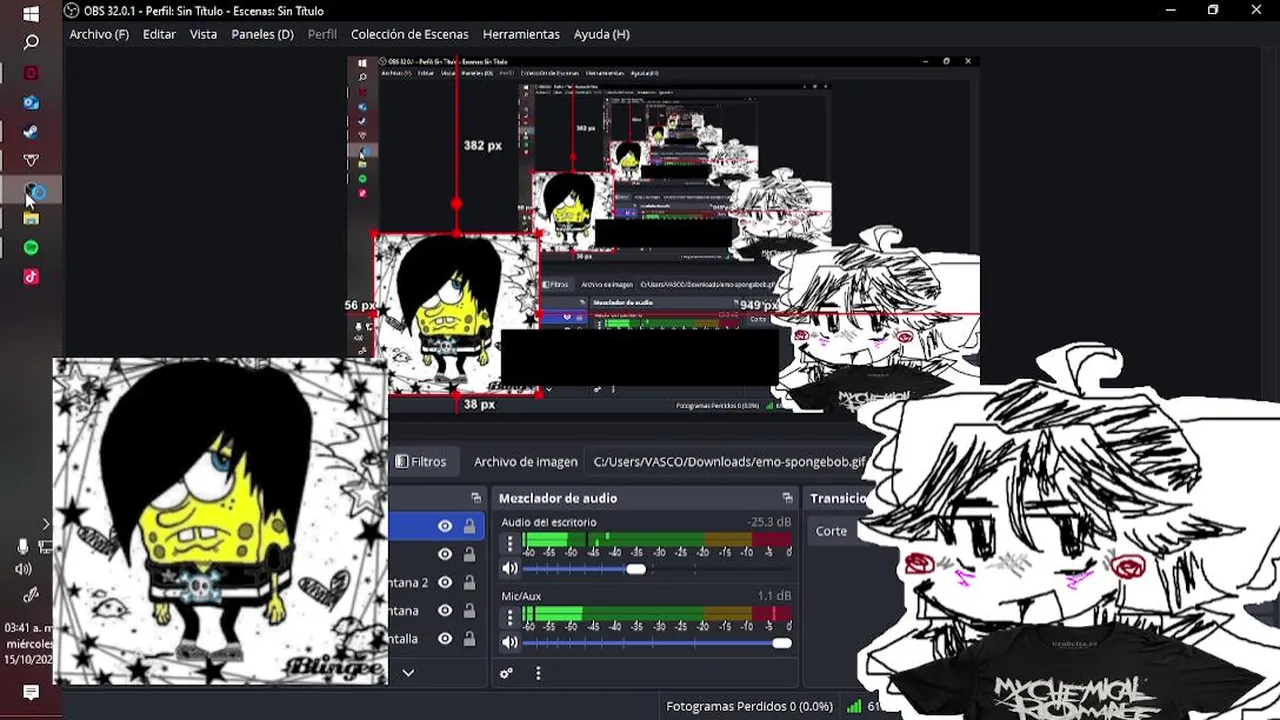Toggle eye icon for 'ntana 2' source

[x=445, y=582]
